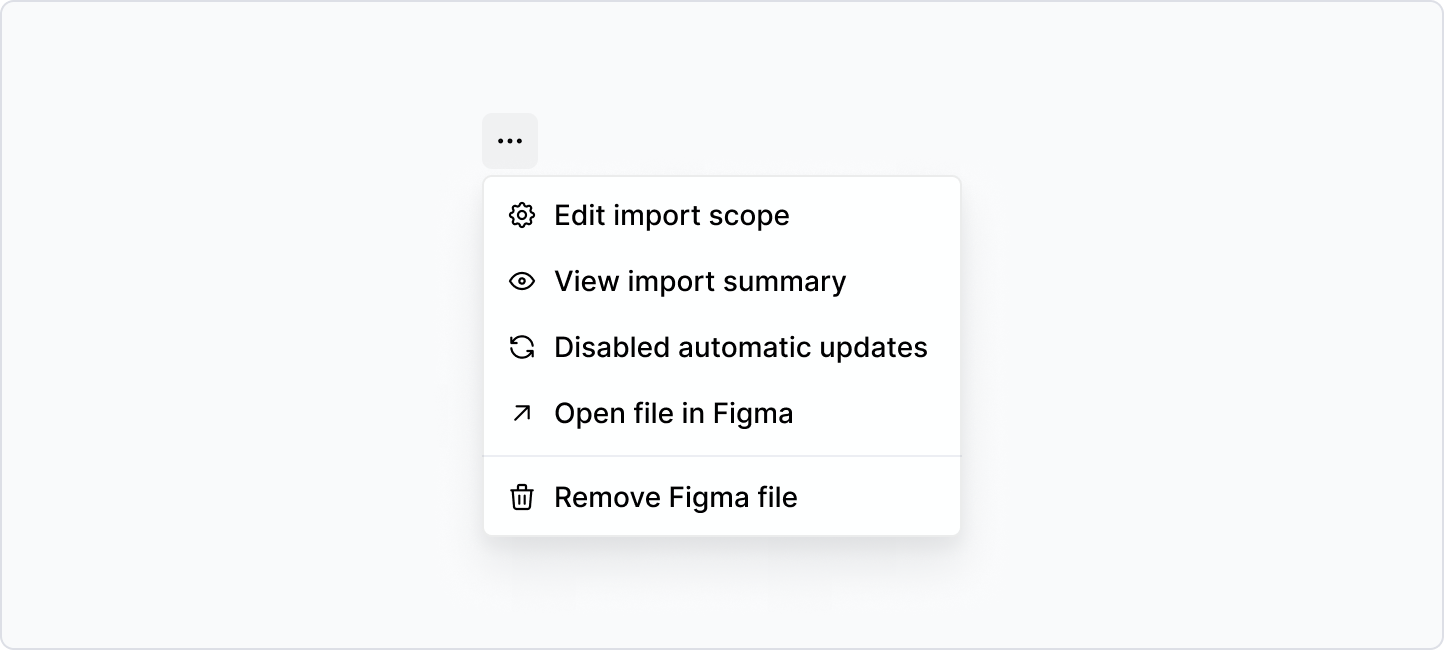This screenshot has height=650, width=1444.
Task: Collapse the context menu via the ellipsis
Action: coord(510,141)
